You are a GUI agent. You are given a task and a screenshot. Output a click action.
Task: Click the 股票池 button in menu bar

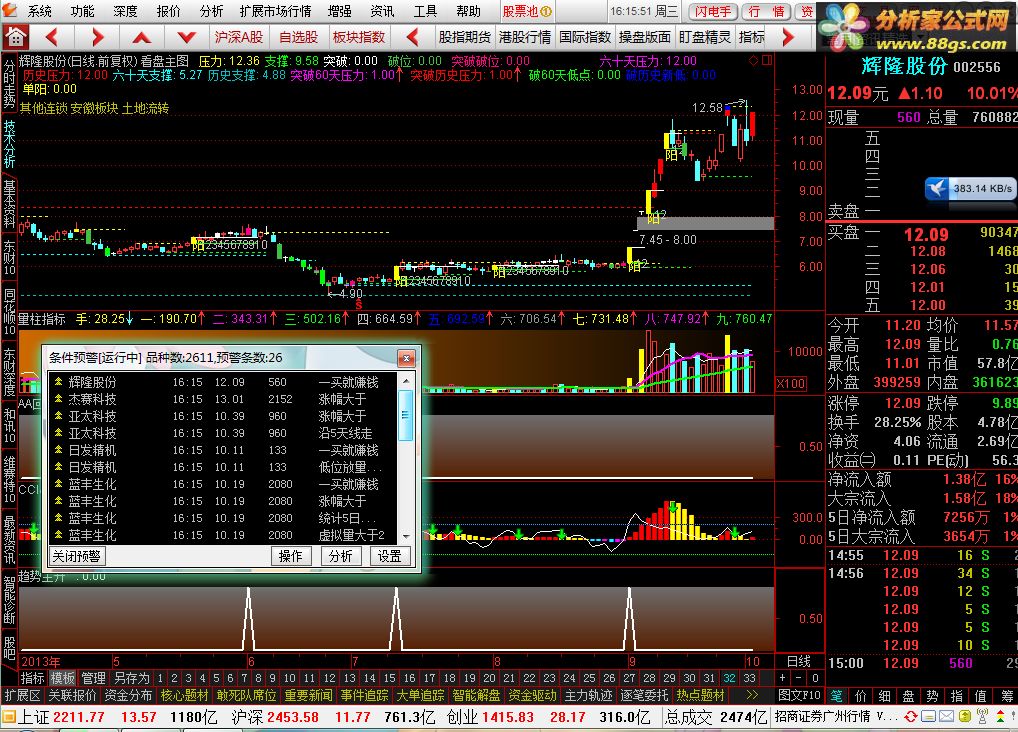click(x=527, y=11)
